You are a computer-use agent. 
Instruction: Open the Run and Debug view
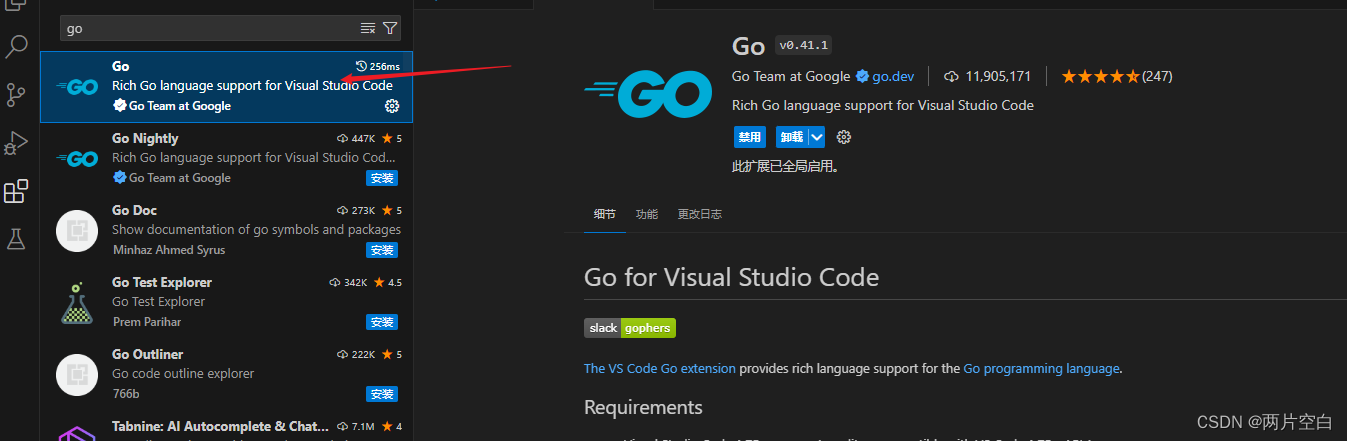[x=16, y=143]
